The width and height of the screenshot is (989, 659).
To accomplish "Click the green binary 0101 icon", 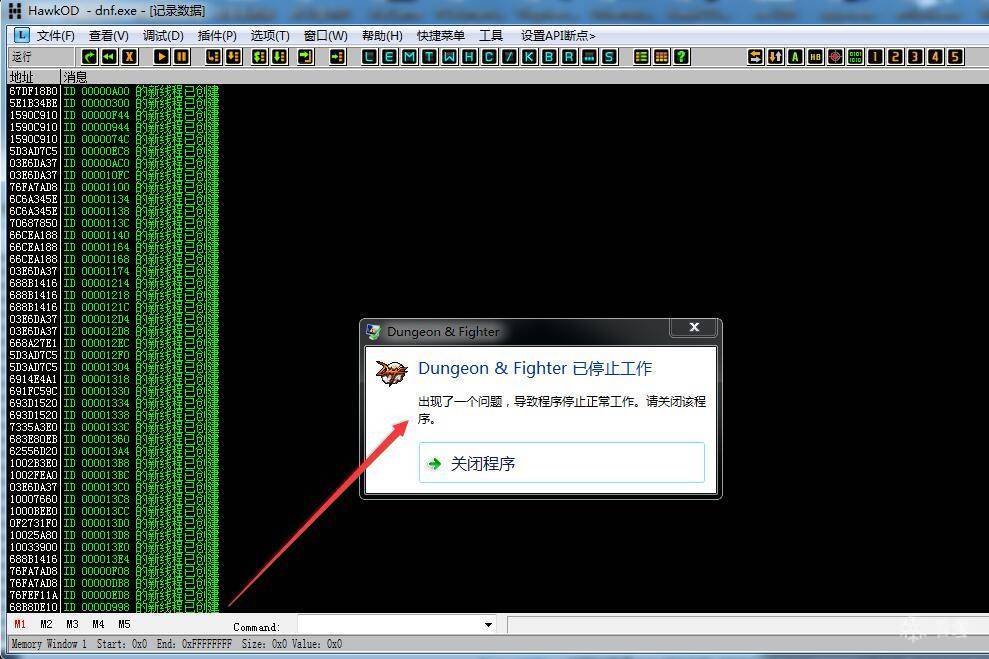I will click(855, 57).
